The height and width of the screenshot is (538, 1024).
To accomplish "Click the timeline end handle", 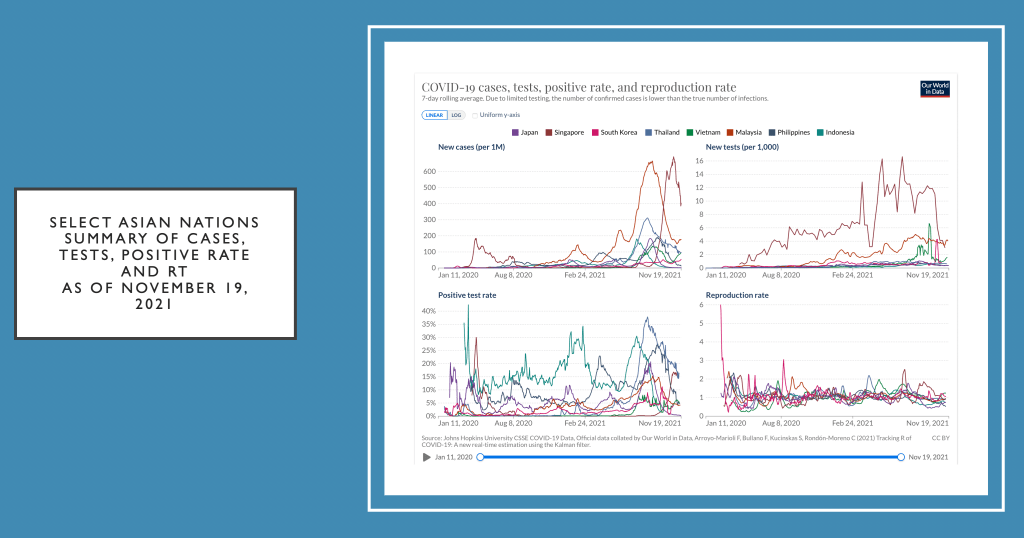I will pos(901,457).
